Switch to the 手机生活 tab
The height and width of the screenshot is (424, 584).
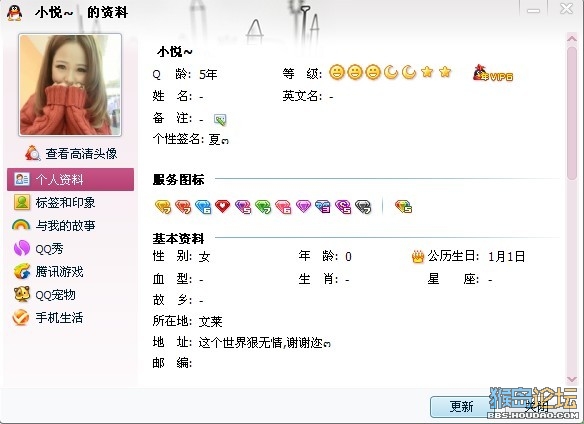click(x=70, y=318)
